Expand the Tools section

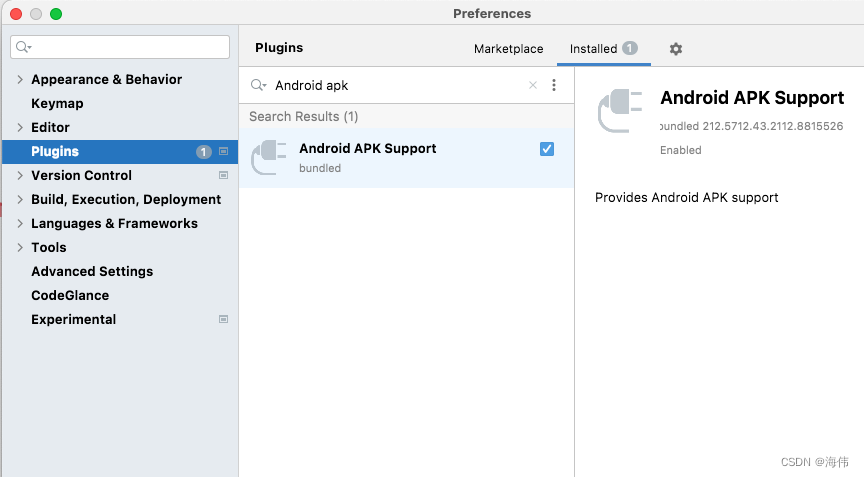(x=20, y=247)
